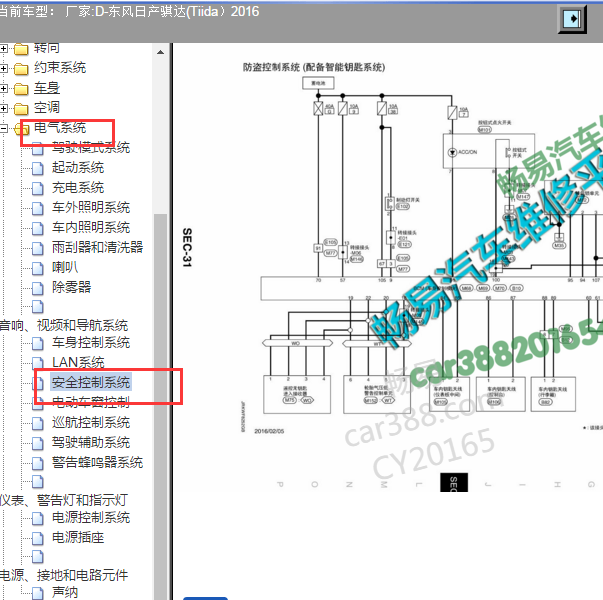Click the arrow panel button at top right
Viewport: 603px width, 600px height.
pos(572,18)
